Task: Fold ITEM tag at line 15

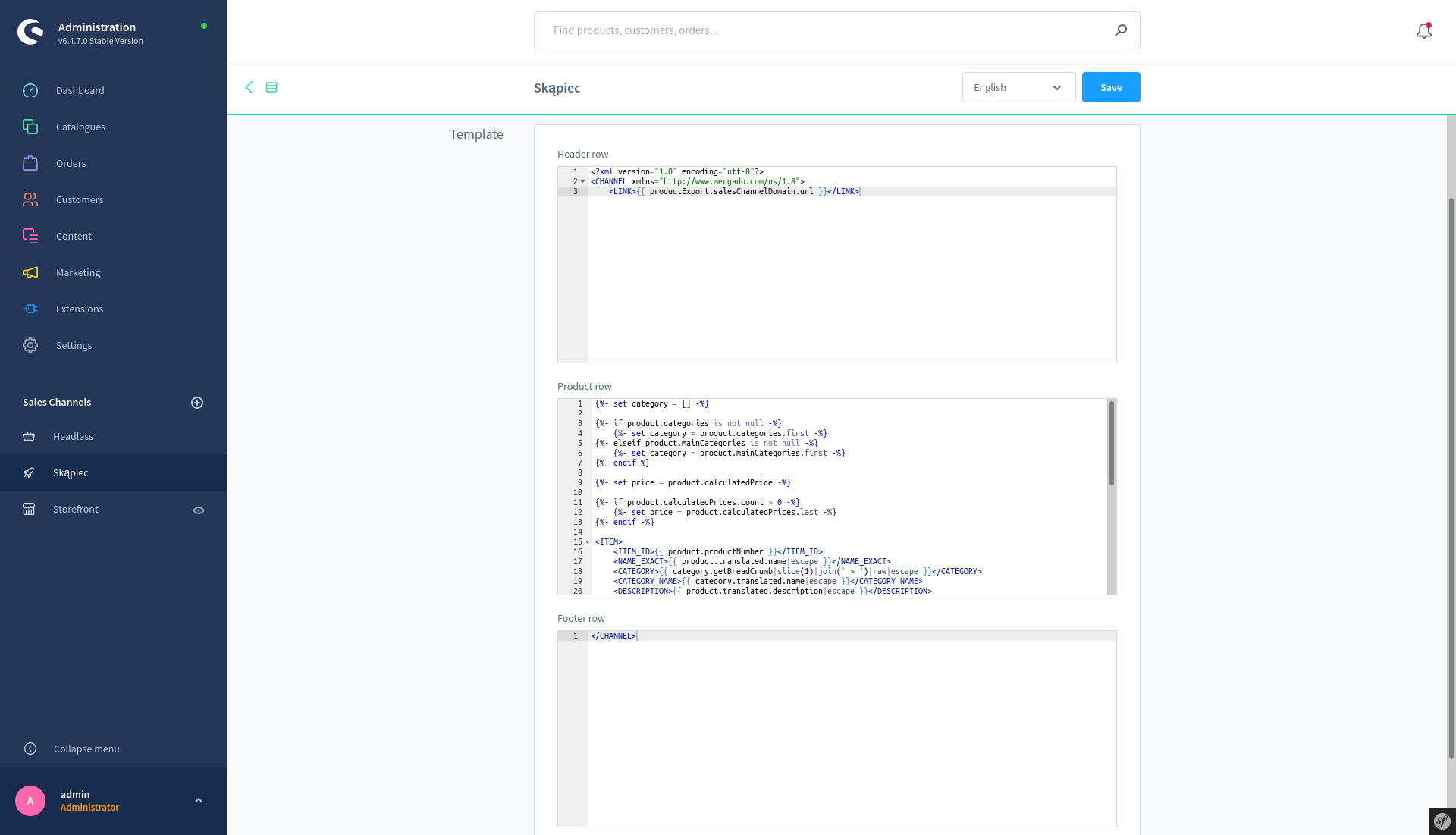Action: pos(588,542)
